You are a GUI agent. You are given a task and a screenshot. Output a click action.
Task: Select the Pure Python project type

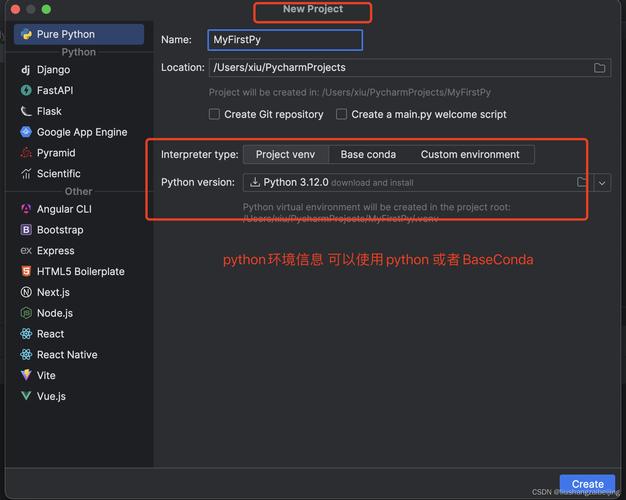tap(79, 34)
